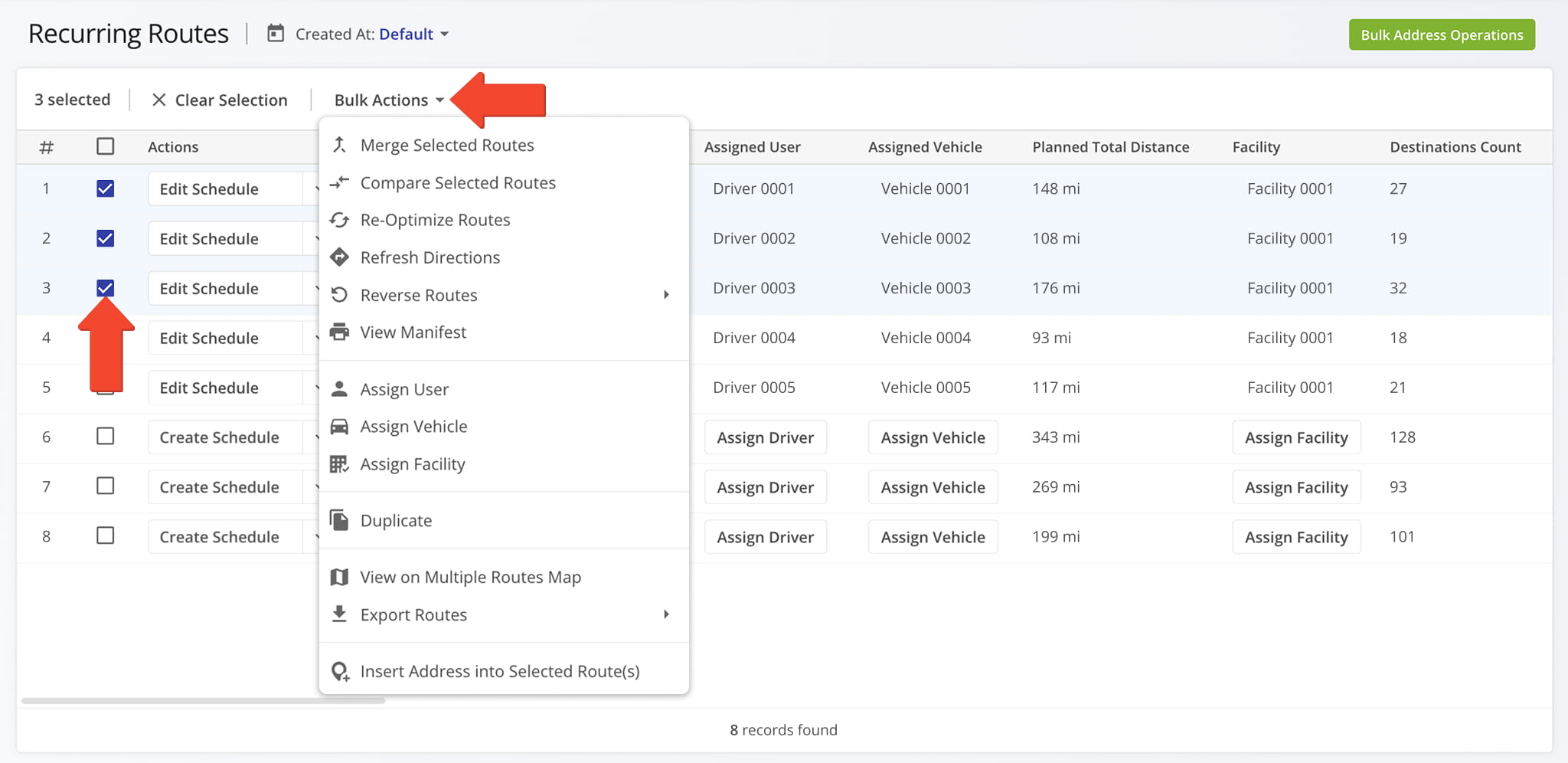The image size is (1568, 763).
Task: Choose Merge Selected Routes from menu
Action: pyautogui.click(x=504, y=145)
